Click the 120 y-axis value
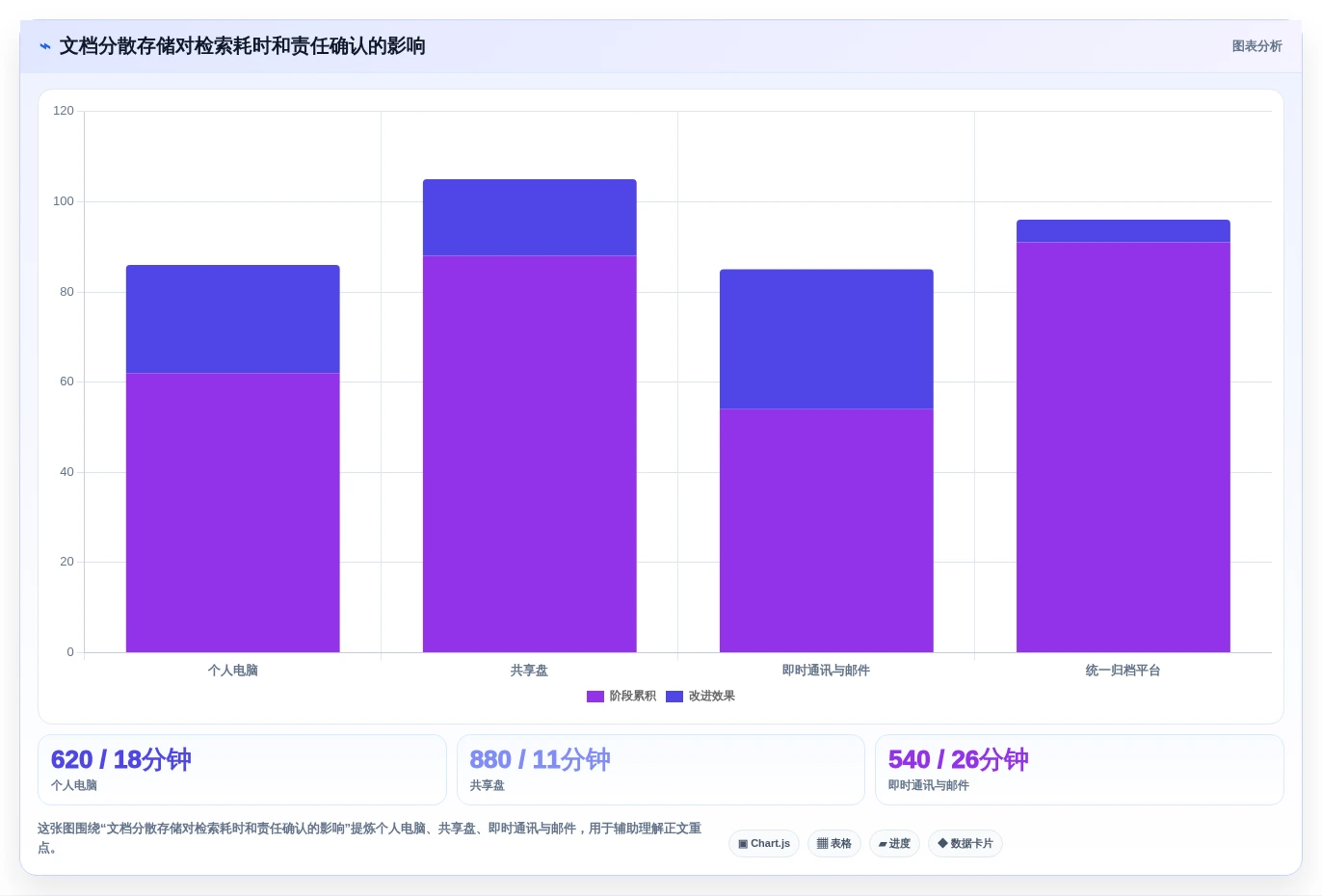The image size is (1322, 896). pyautogui.click(x=64, y=111)
